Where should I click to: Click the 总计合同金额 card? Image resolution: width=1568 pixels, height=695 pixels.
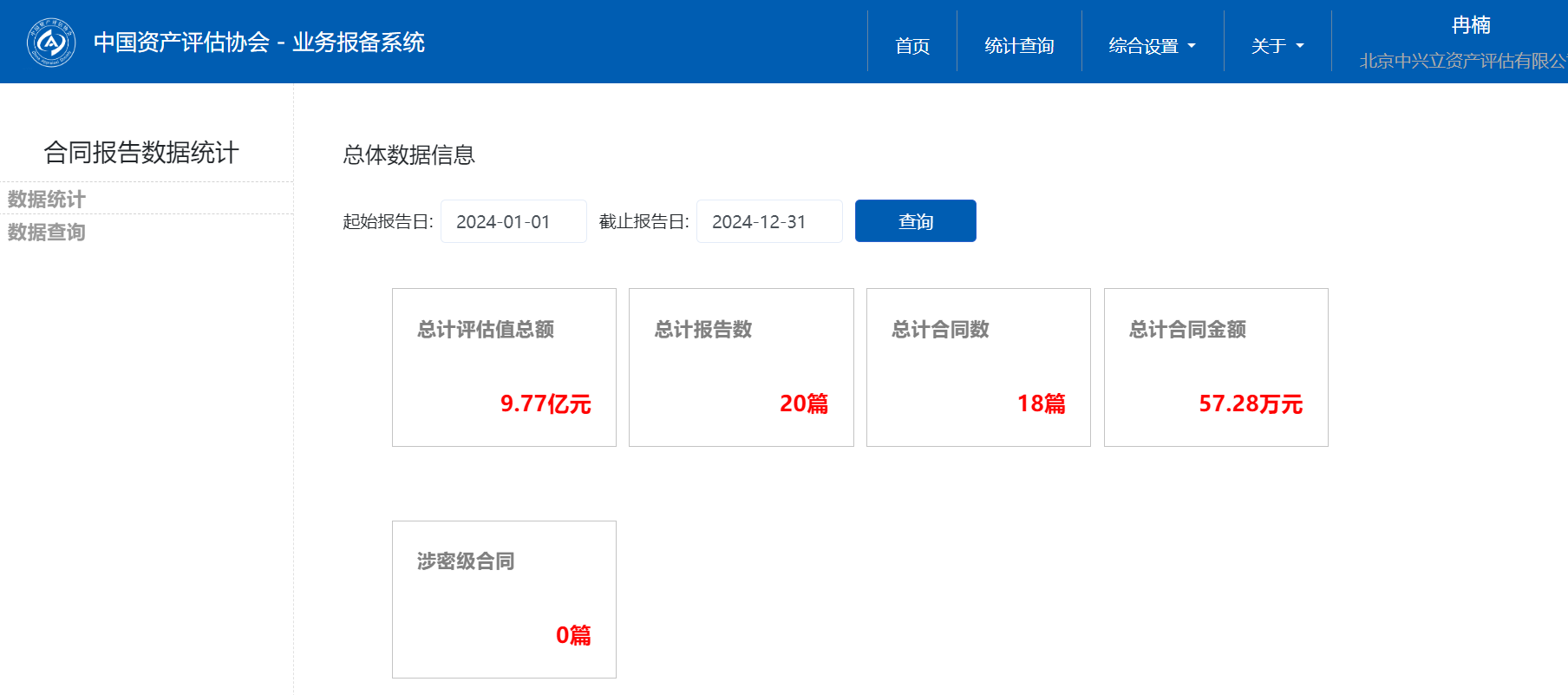pyautogui.click(x=1216, y=367)
